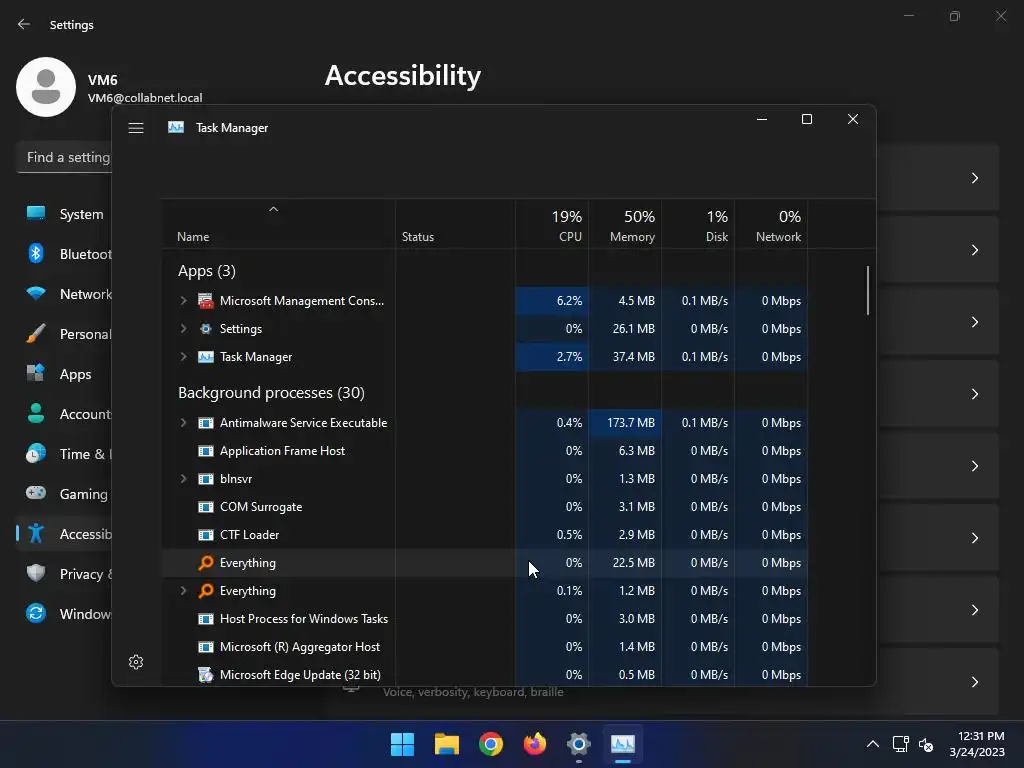The image size is (1024, 768).
Task: Sort processes by Network column
Action: coord(771,224)
